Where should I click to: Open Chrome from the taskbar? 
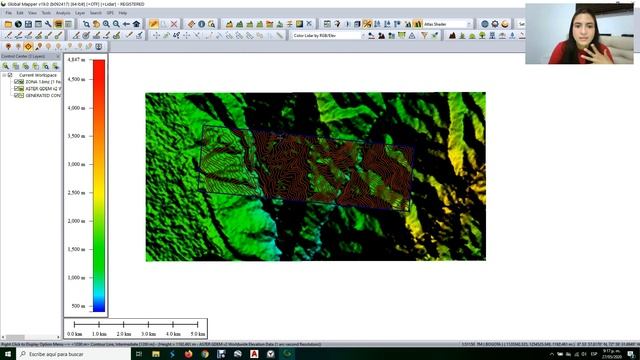pos(205,354)
